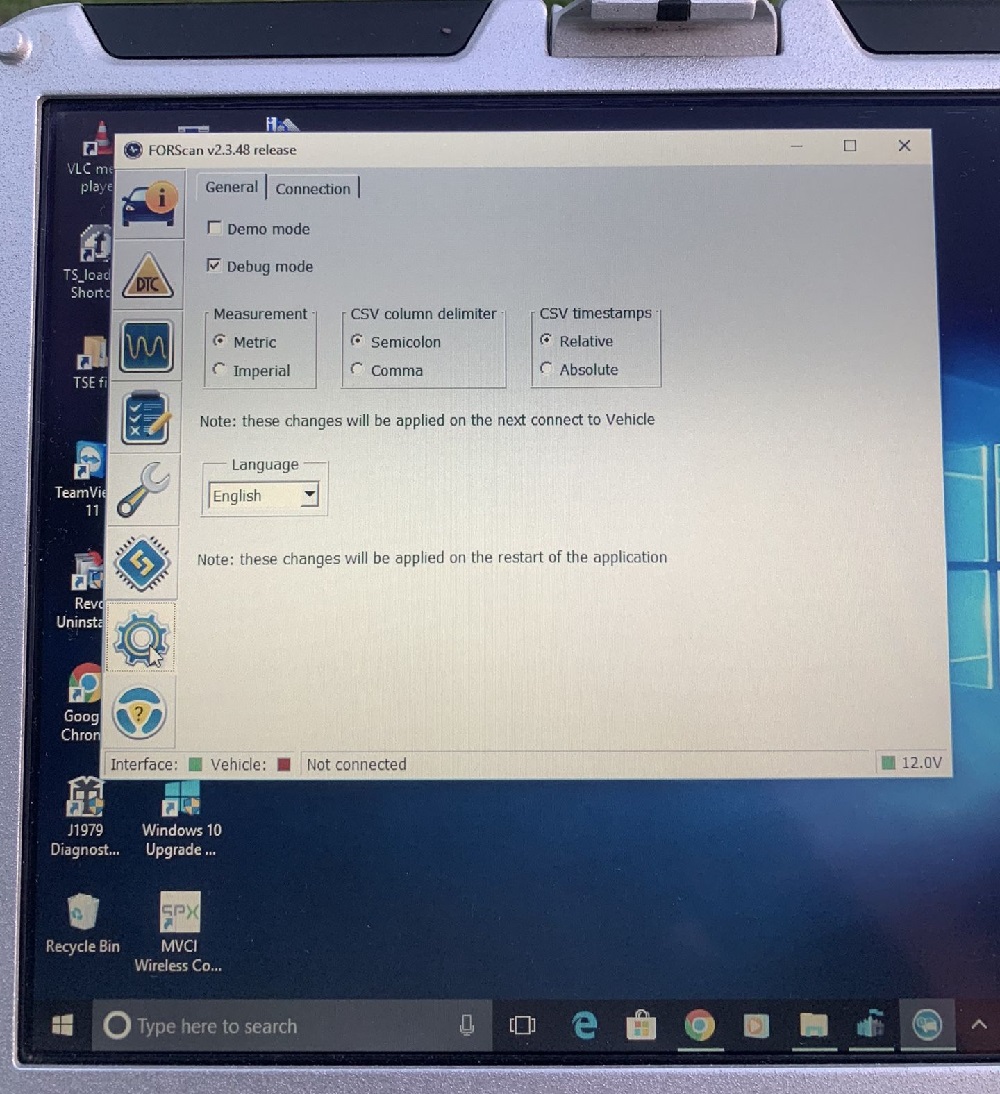Click the 12.0V voltage indicator

pos(912,762)
